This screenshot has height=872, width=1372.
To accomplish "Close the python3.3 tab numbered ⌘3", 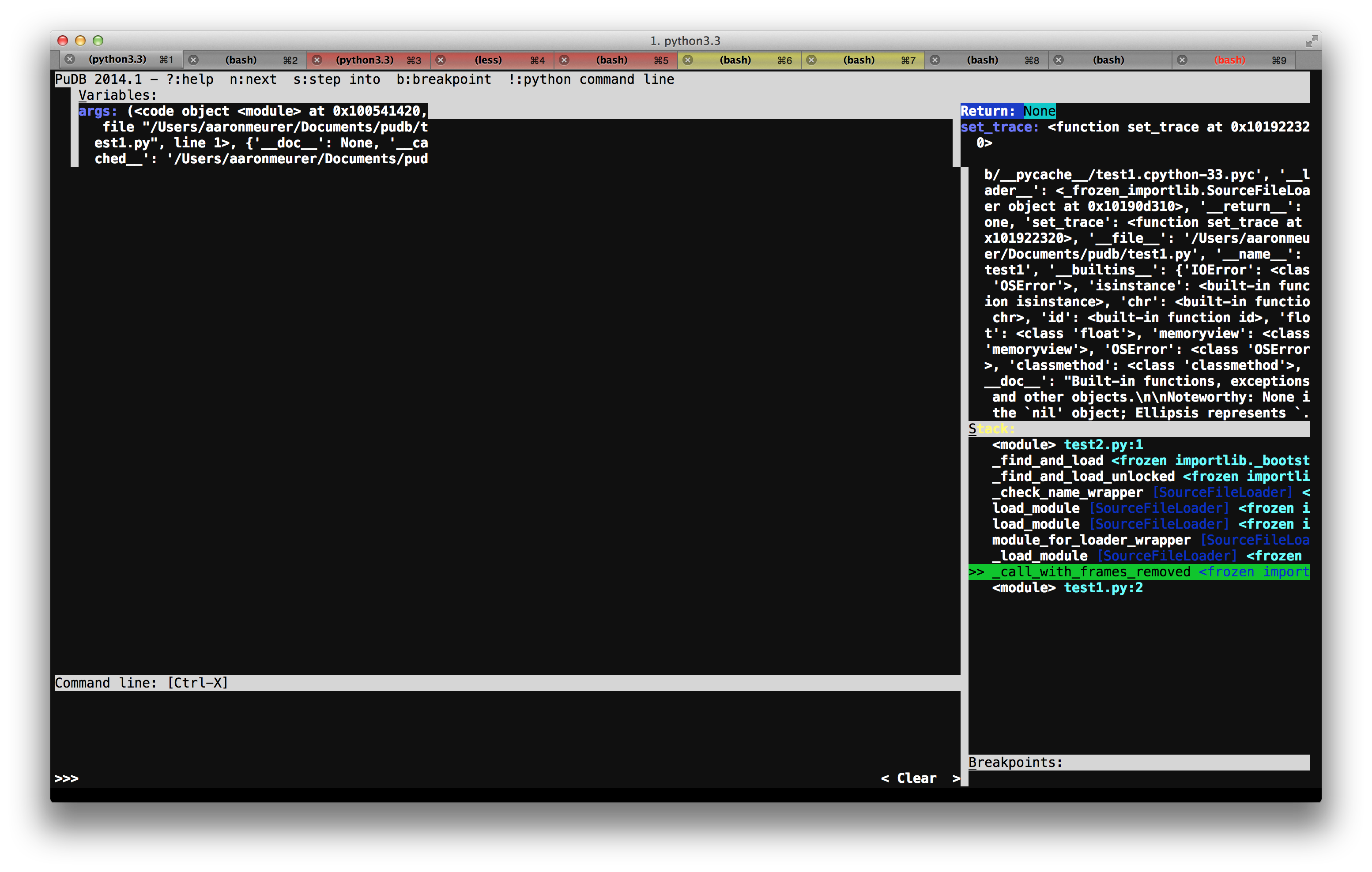I will click(317, 60).
